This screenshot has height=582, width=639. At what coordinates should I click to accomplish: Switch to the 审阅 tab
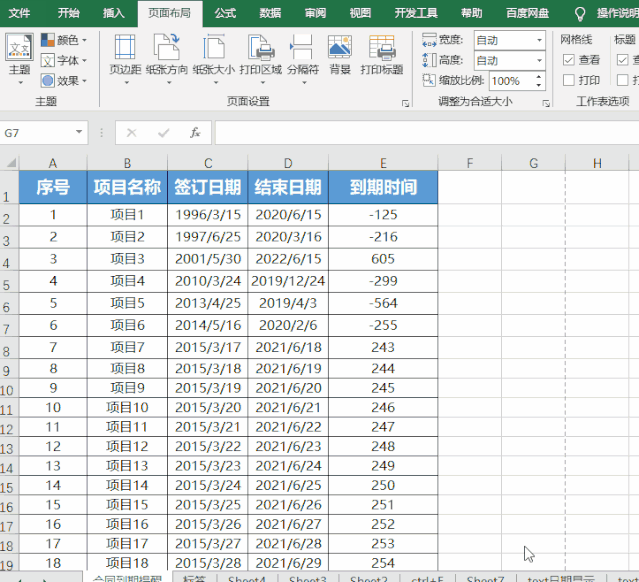(315, 13)
